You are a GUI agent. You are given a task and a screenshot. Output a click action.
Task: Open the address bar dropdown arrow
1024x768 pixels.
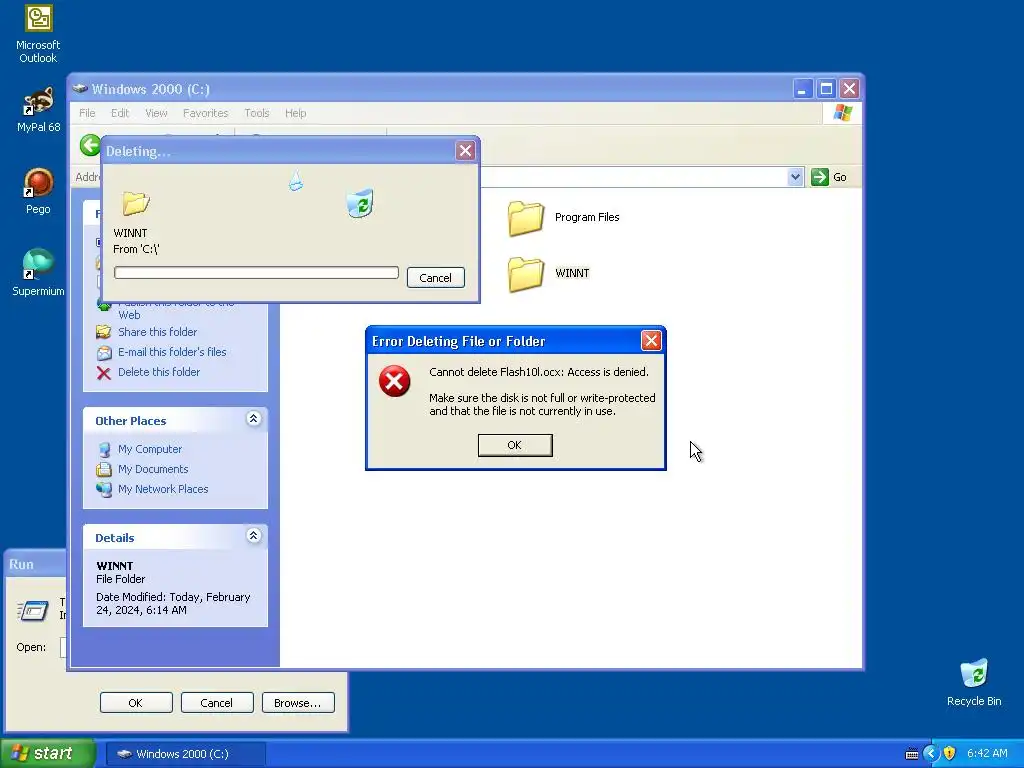[795, 177]
